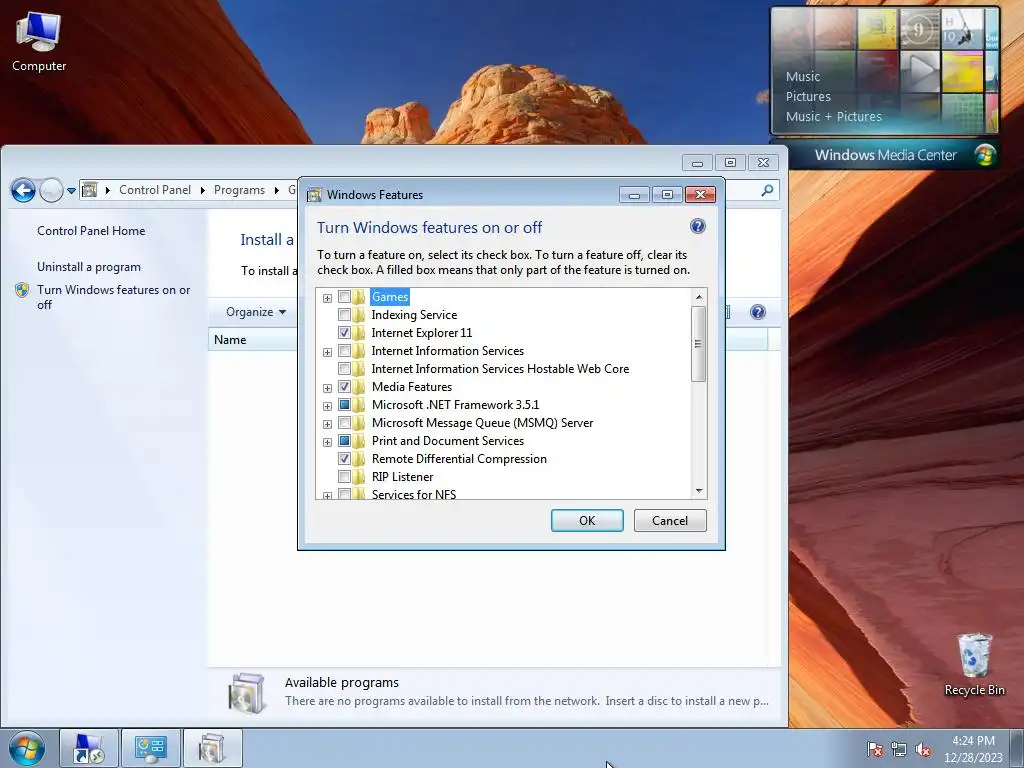Expand Microsoft Message Queue (MSMQ) Server node
The image size is (1024, 768).
point(327,424)
